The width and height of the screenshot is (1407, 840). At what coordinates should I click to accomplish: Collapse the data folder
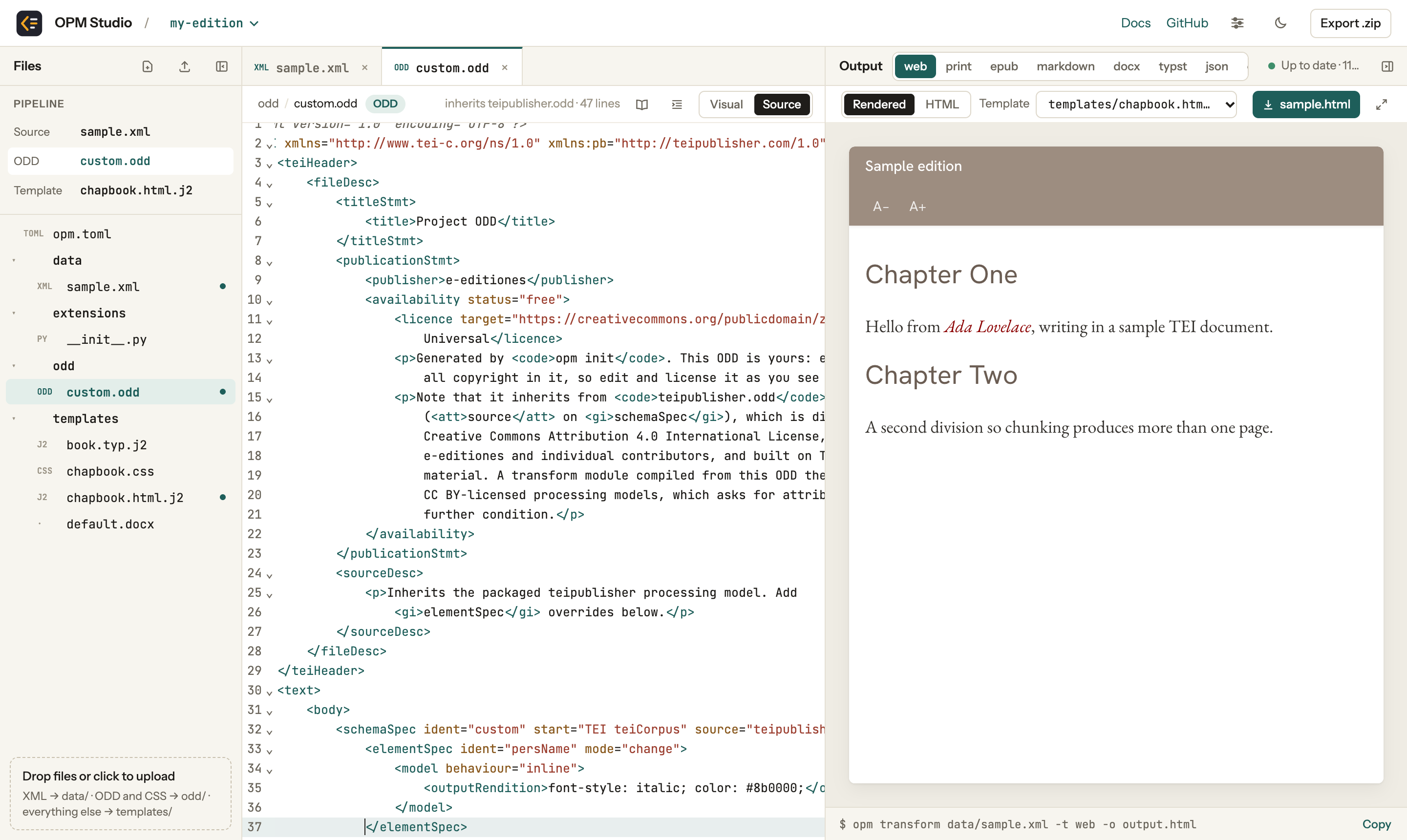(14, 260)
